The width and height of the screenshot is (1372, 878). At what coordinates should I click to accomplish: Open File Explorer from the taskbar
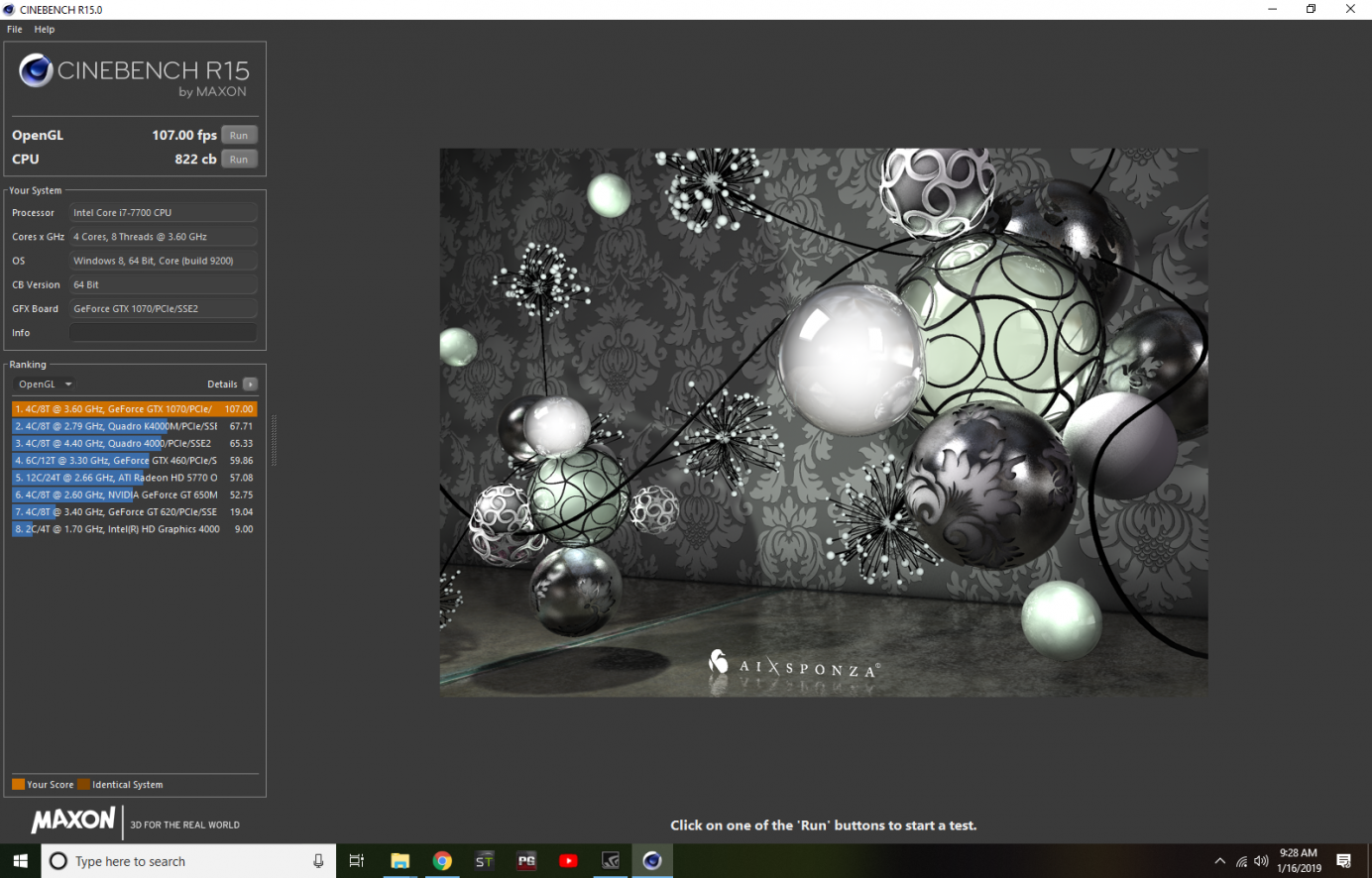pos(400,861)
